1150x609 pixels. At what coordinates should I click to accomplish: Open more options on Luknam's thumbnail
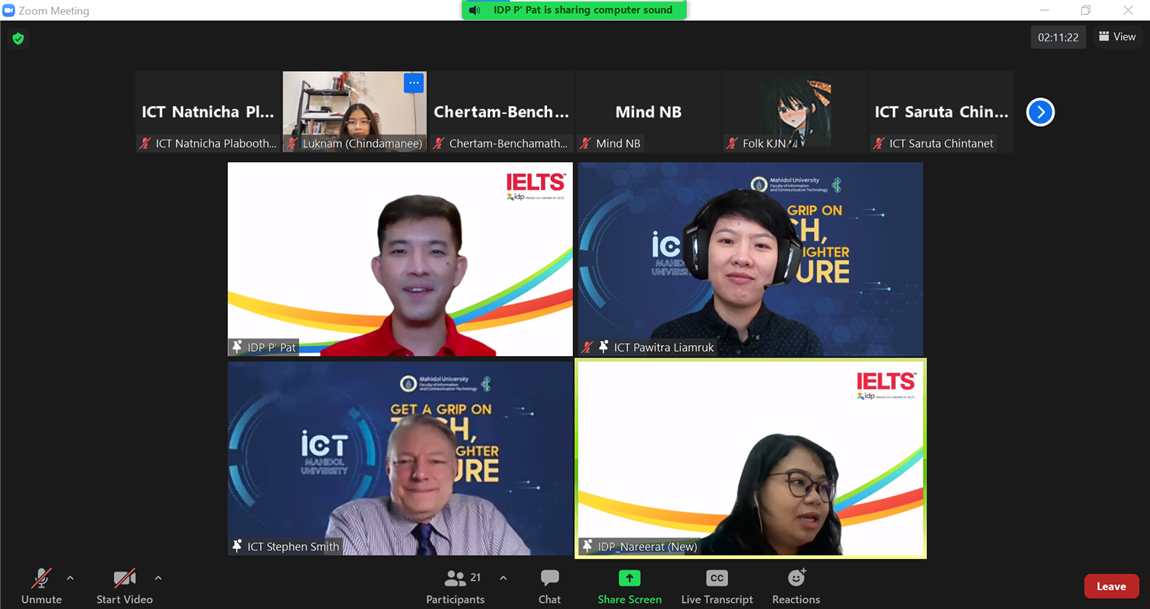(413, 83)
